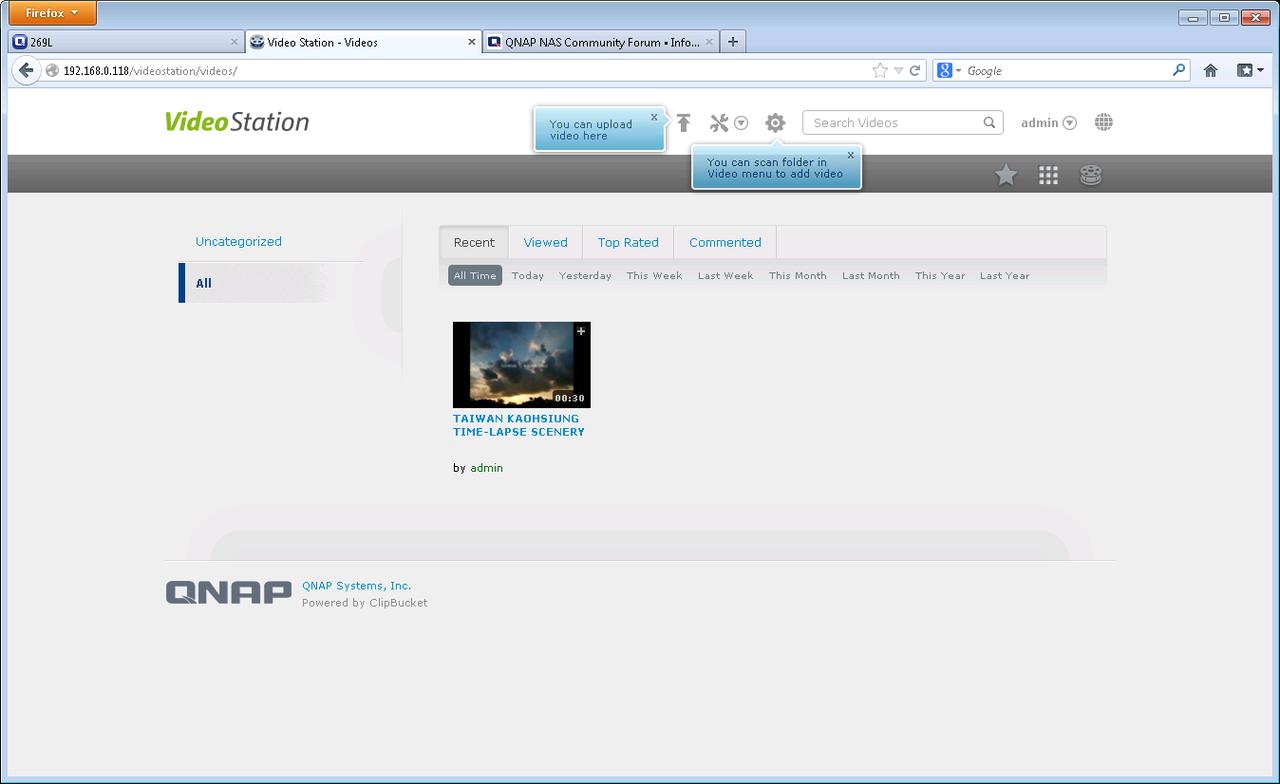The image size is (1280, 784).
Task: Switch to the Viewed tab
Action: coord(545,242)
